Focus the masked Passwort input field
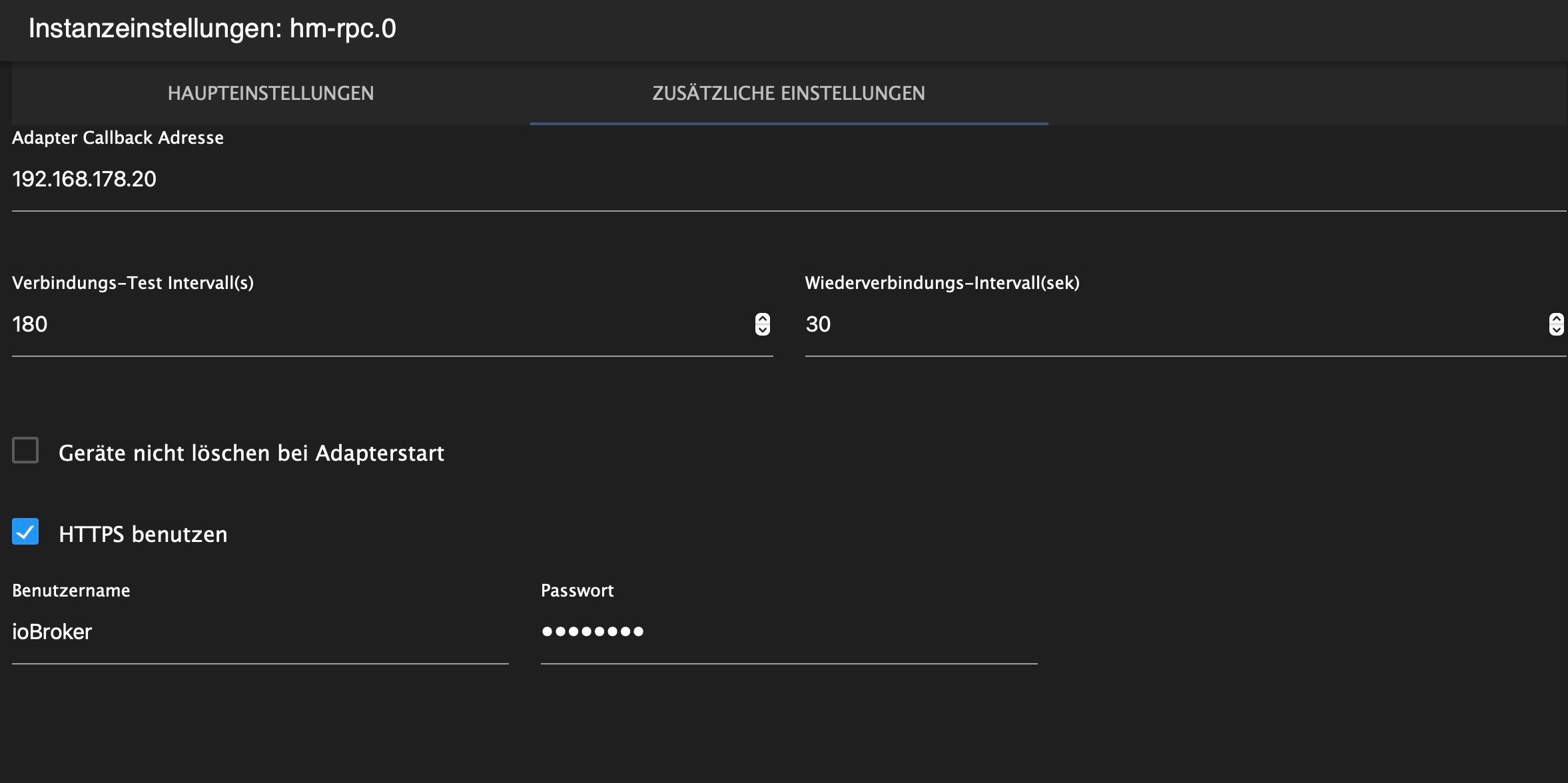This screenshot has width=1568, height=783. click(789, 632)
